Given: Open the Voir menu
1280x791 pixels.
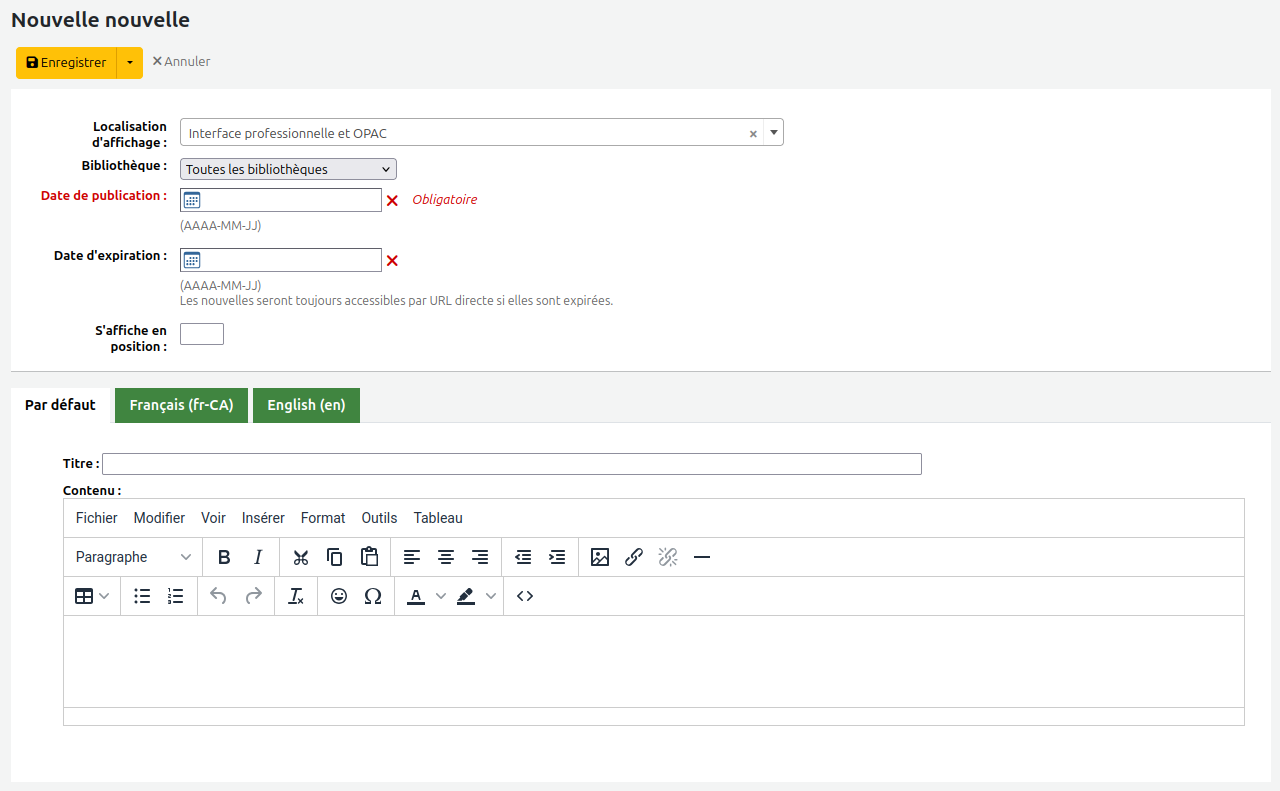Looking at the screenshot, I should pyautogui.click(x=213, y=518).
